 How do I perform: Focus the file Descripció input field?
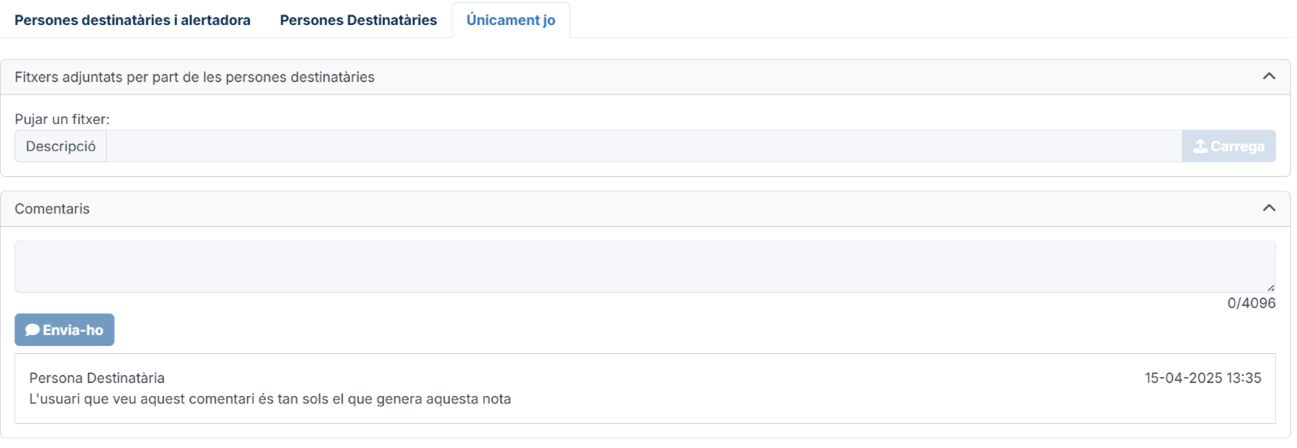pyautogui.click(x=644, y=146)
